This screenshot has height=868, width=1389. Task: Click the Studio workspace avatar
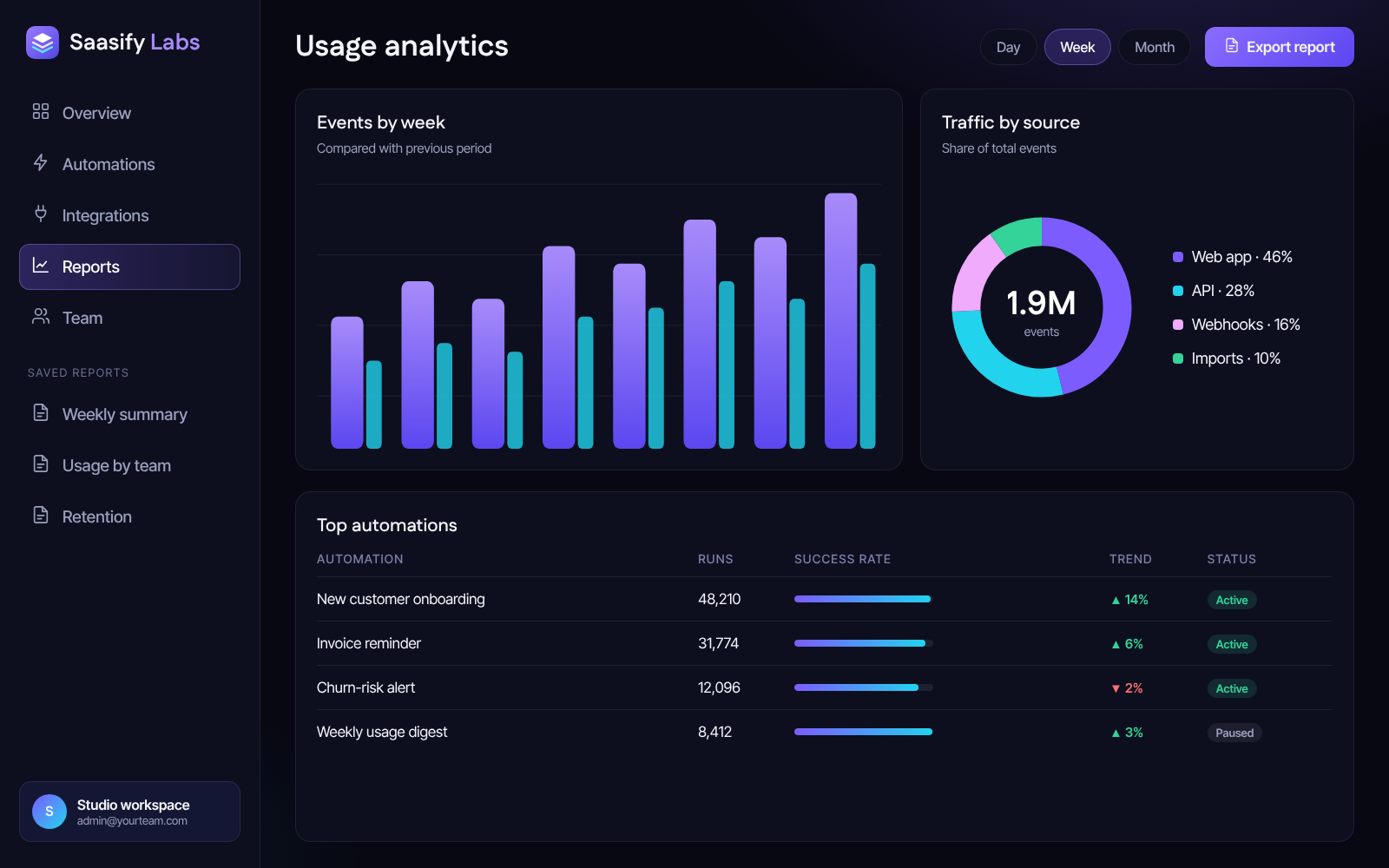click(49, 812)
